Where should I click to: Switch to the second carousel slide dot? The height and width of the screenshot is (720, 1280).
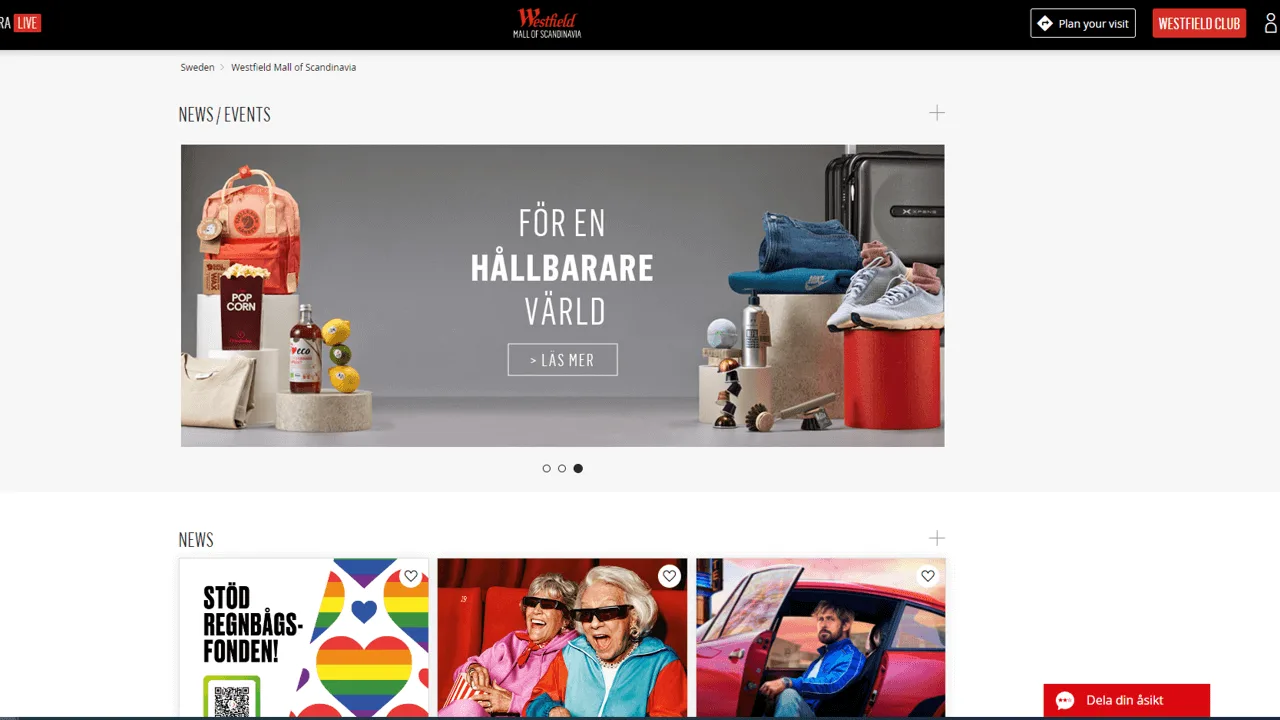[562, 468]
